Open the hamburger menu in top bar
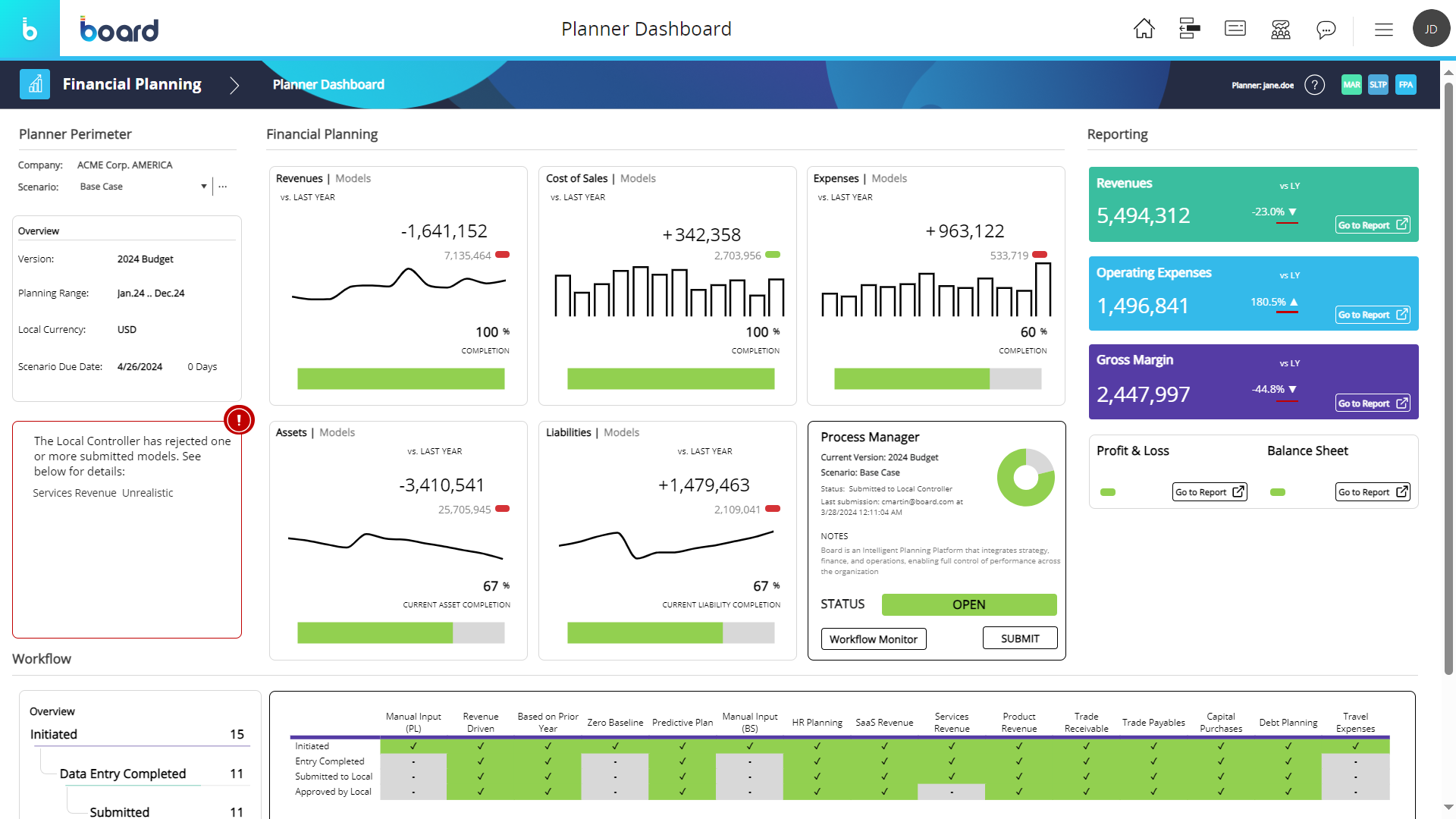 [x=1384, y=29]
